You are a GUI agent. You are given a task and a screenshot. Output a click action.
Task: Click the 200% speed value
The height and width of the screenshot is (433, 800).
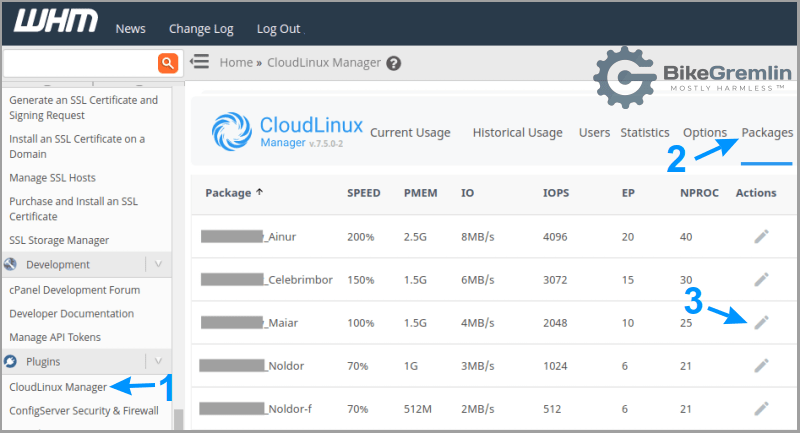click(x=361, y=237)
